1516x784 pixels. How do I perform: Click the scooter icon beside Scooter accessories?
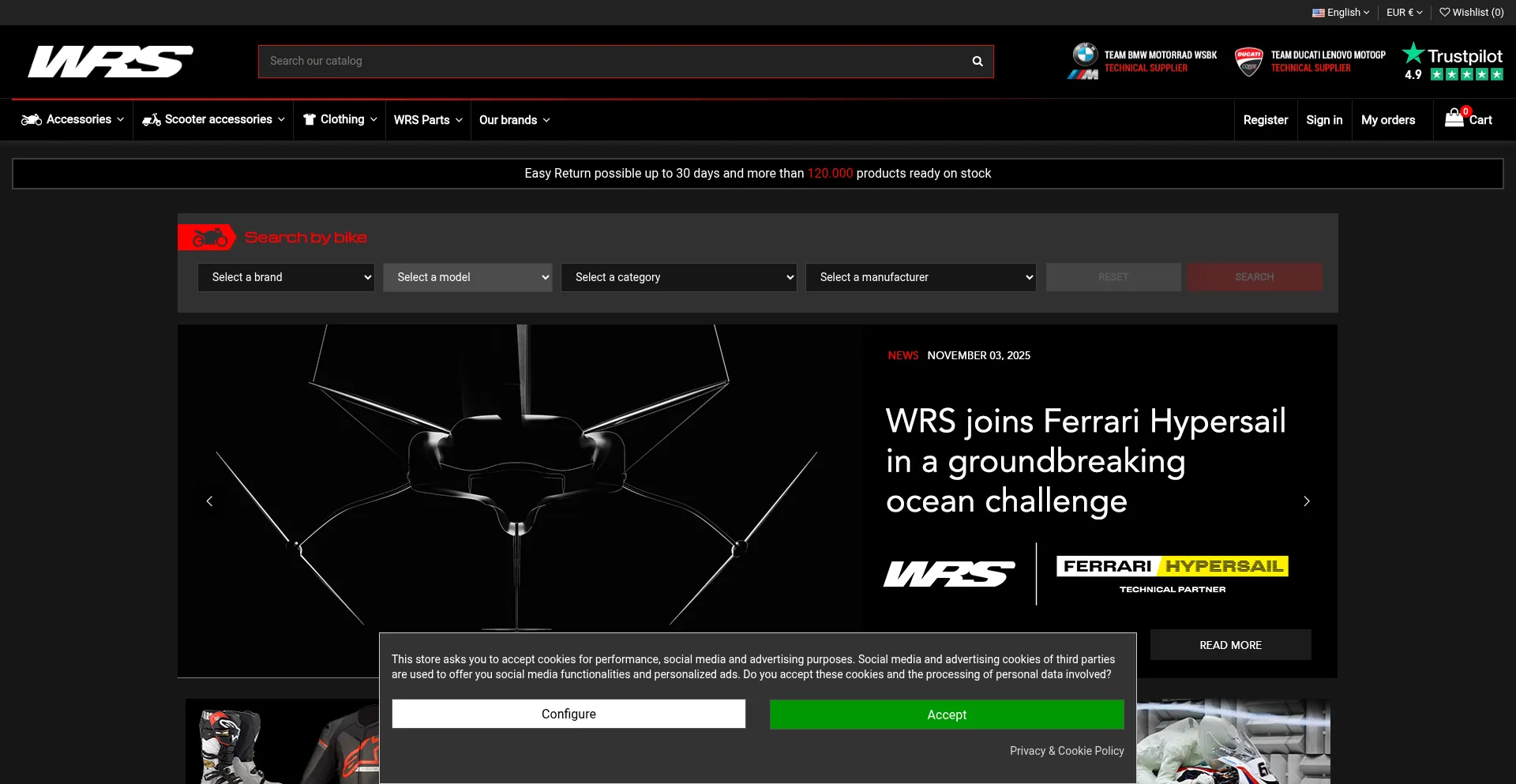[x=152, y=119]
